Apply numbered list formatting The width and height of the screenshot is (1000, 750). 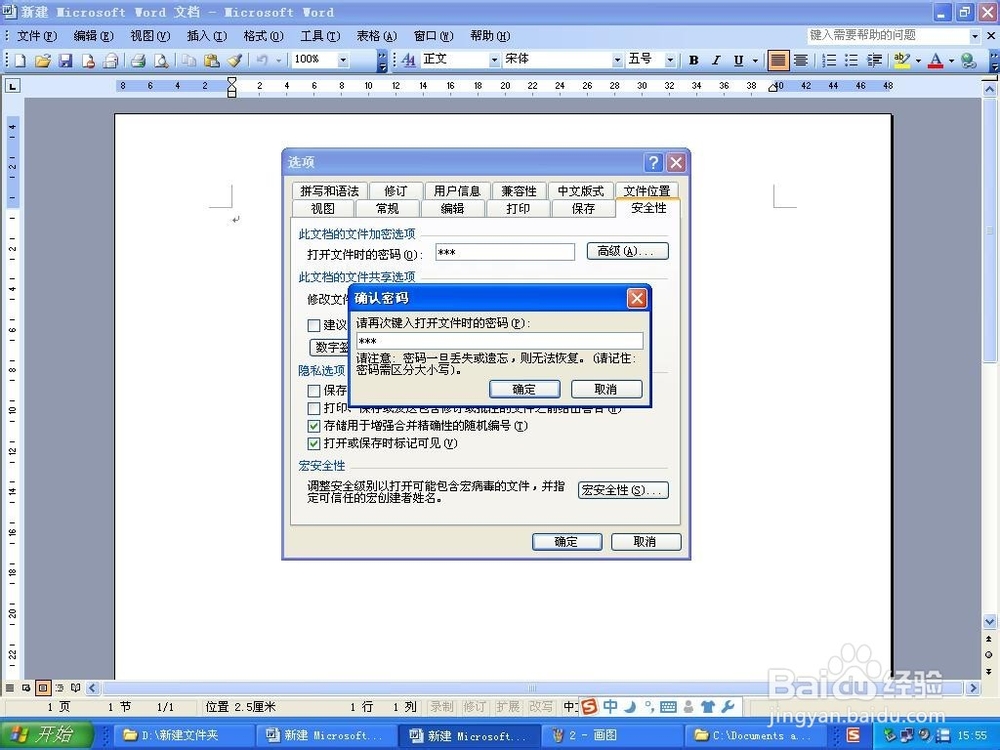828,61
